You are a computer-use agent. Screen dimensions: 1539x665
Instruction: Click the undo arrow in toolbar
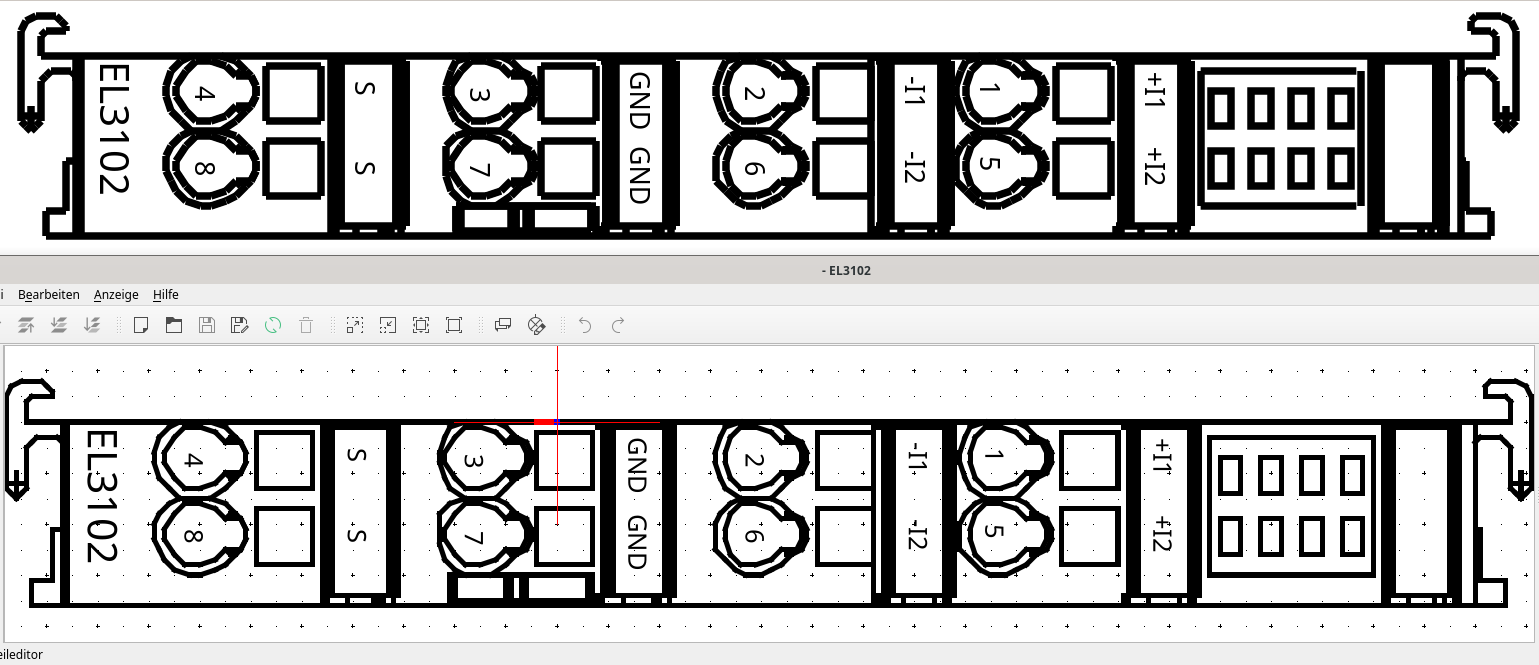tap(585, 325)
